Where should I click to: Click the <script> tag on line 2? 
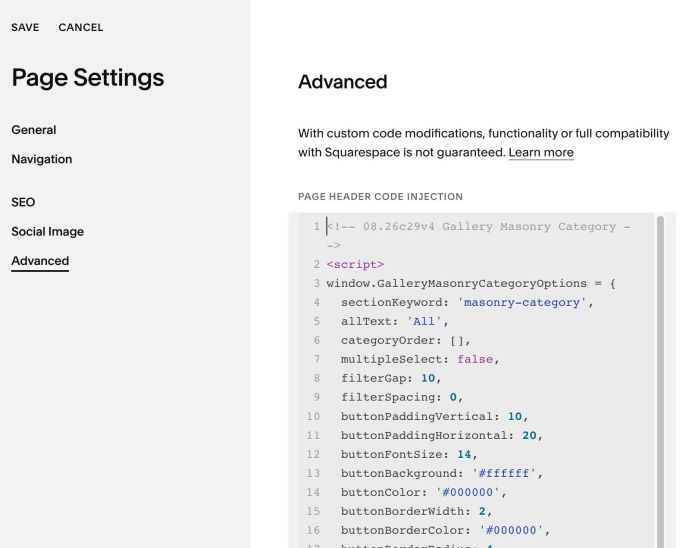tap(355, 265)
